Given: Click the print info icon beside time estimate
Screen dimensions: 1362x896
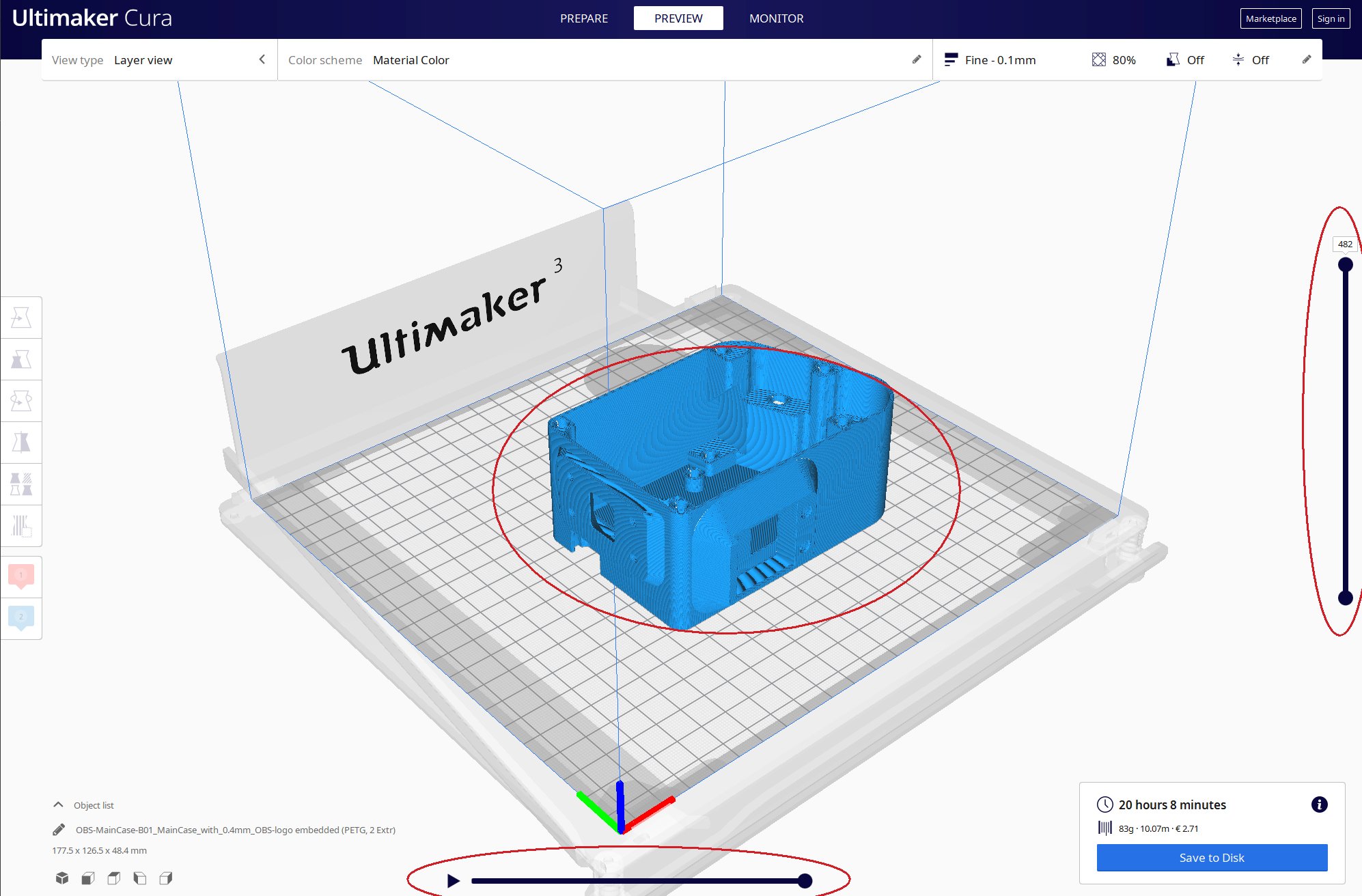Looking at the screenshot, I should pyautogui.click(x=1319, y=804).
